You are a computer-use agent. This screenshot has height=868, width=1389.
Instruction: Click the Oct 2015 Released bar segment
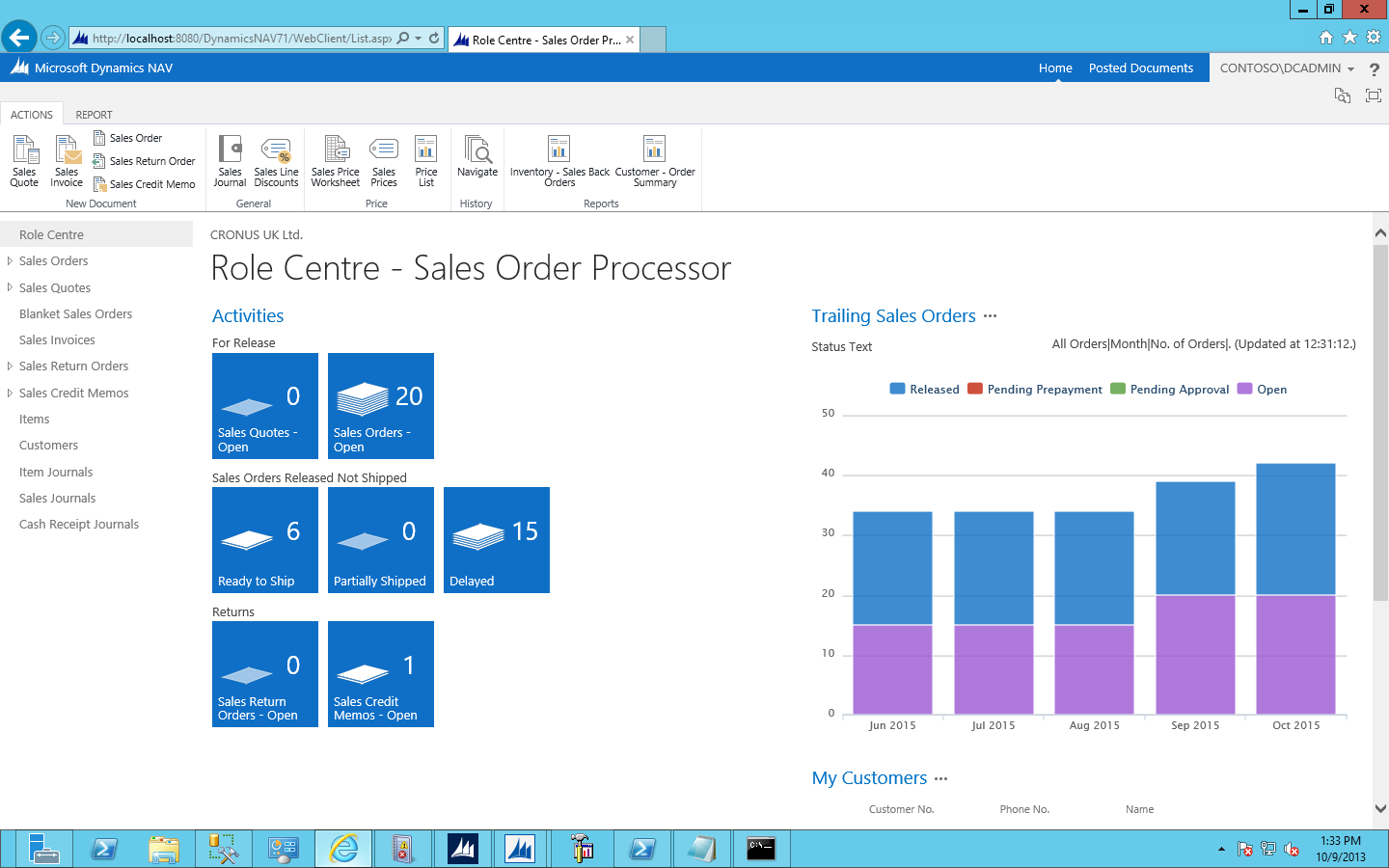point(1295,529)
